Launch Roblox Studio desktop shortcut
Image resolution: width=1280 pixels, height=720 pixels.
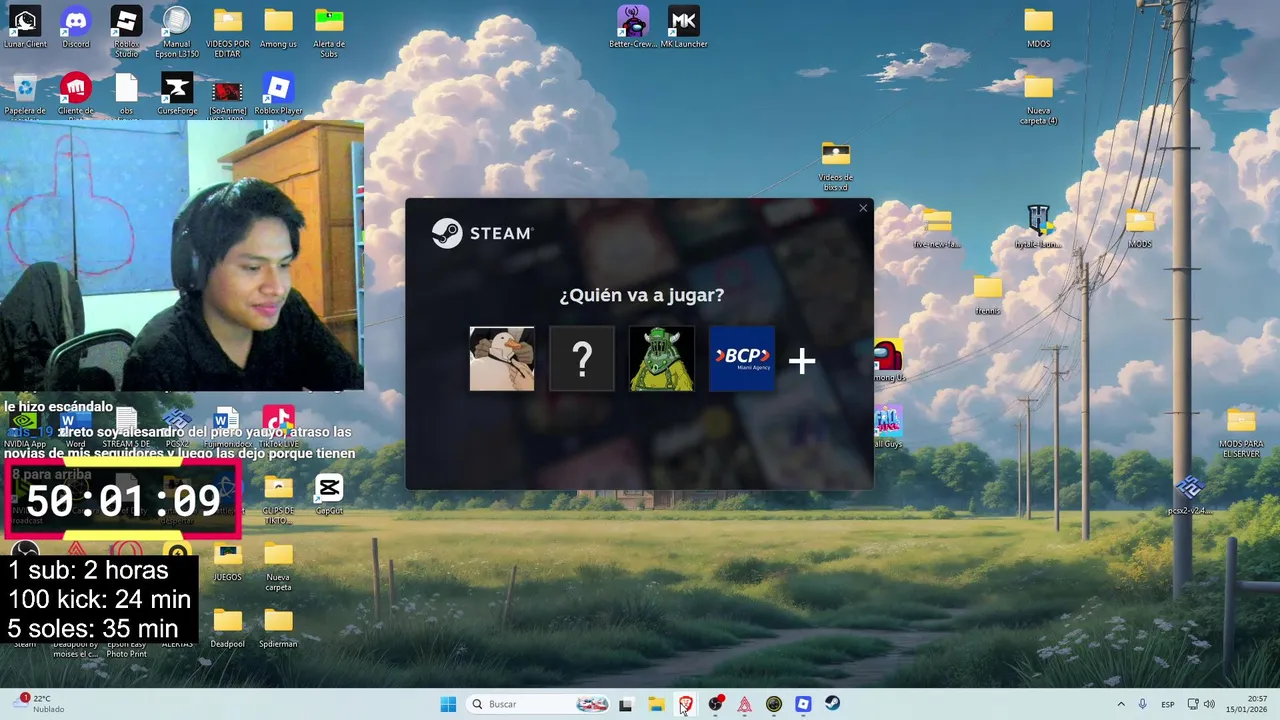pos(126,31)
